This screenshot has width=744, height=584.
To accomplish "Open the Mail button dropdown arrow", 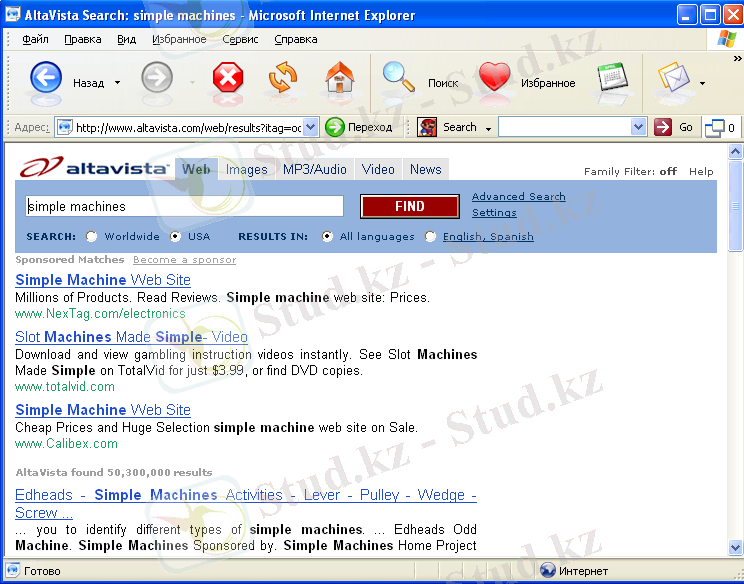I will pyautogui.click(x=702, y=83).
